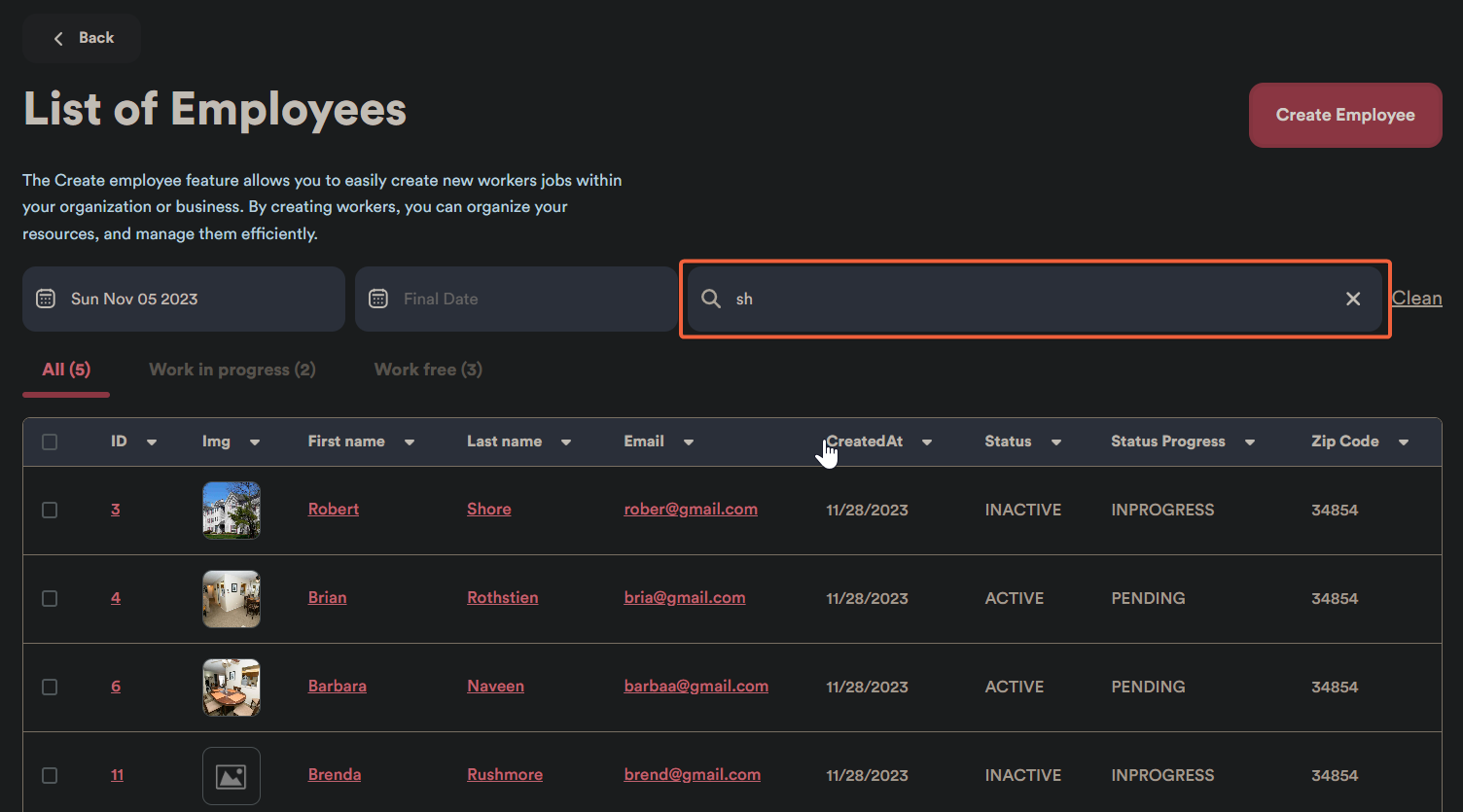This screenshot has height=812, width=1463.
Task: Click the magnifier search icon
Action: (711, 299)
